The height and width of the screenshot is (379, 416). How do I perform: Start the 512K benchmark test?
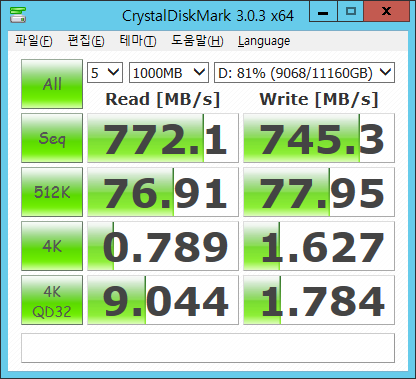tap(52, 192)
